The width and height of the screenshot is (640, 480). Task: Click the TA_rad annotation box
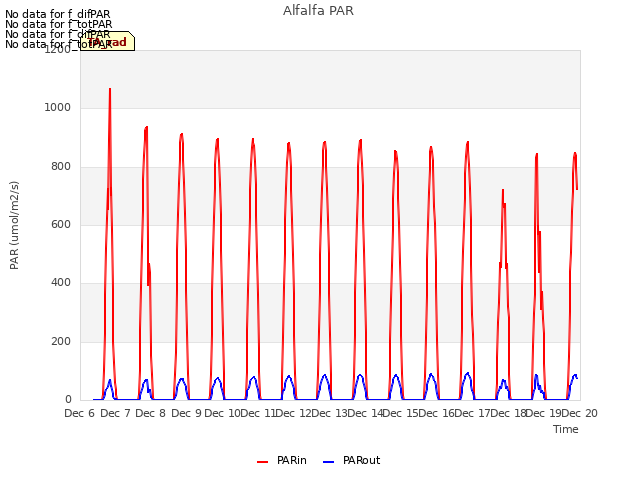(107, 41)
